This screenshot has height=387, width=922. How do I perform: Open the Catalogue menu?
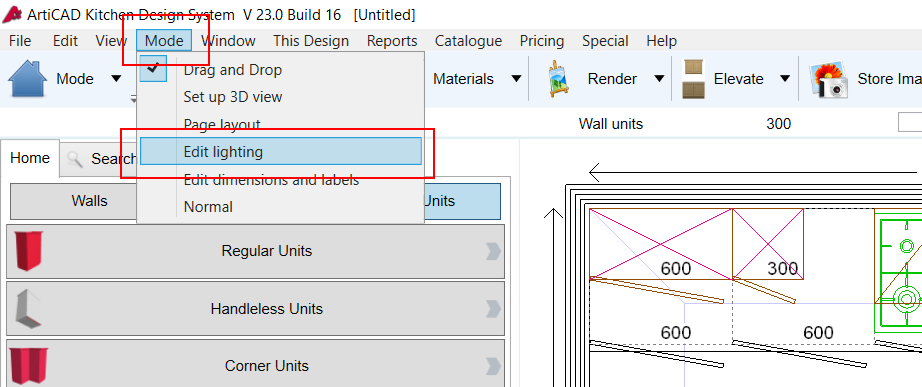coord(468,41)
